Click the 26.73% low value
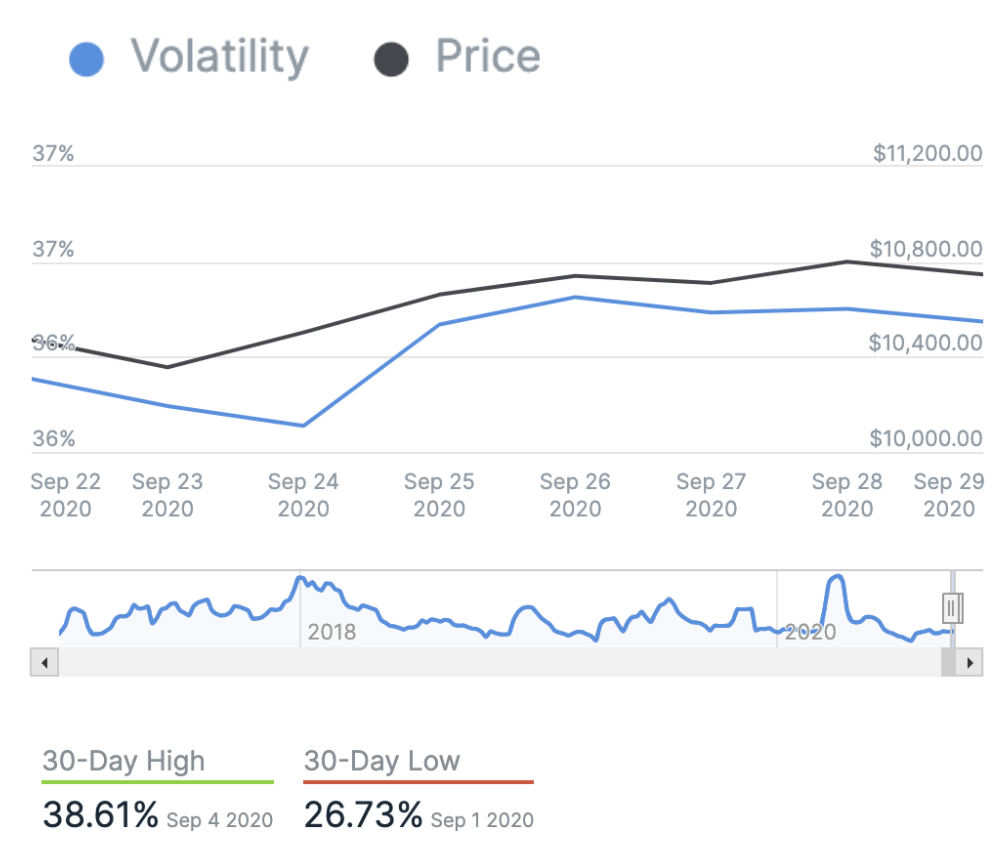This screenshot has height=846, width=1006. click(x=363, y=815)
